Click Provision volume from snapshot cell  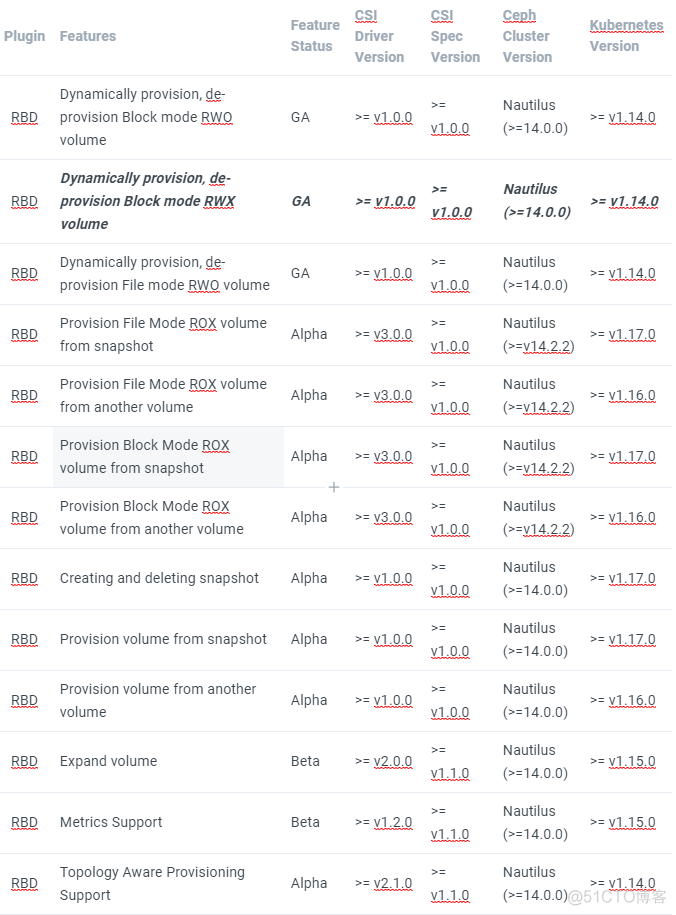click(x=163, y=639)
